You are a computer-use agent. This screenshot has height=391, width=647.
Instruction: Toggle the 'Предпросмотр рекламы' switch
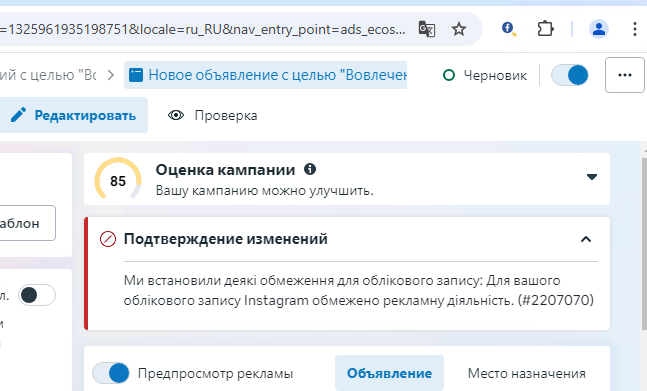(111, 373)
